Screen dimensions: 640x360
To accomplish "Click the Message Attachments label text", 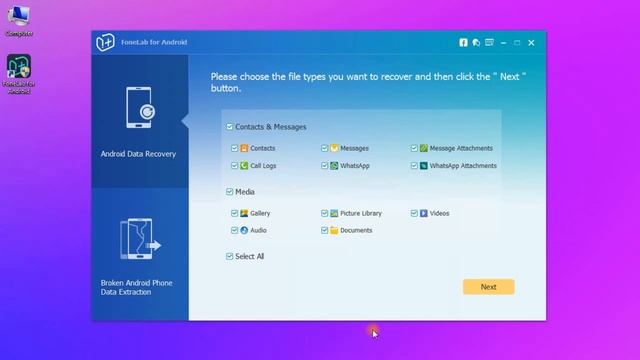I will 461,148.
